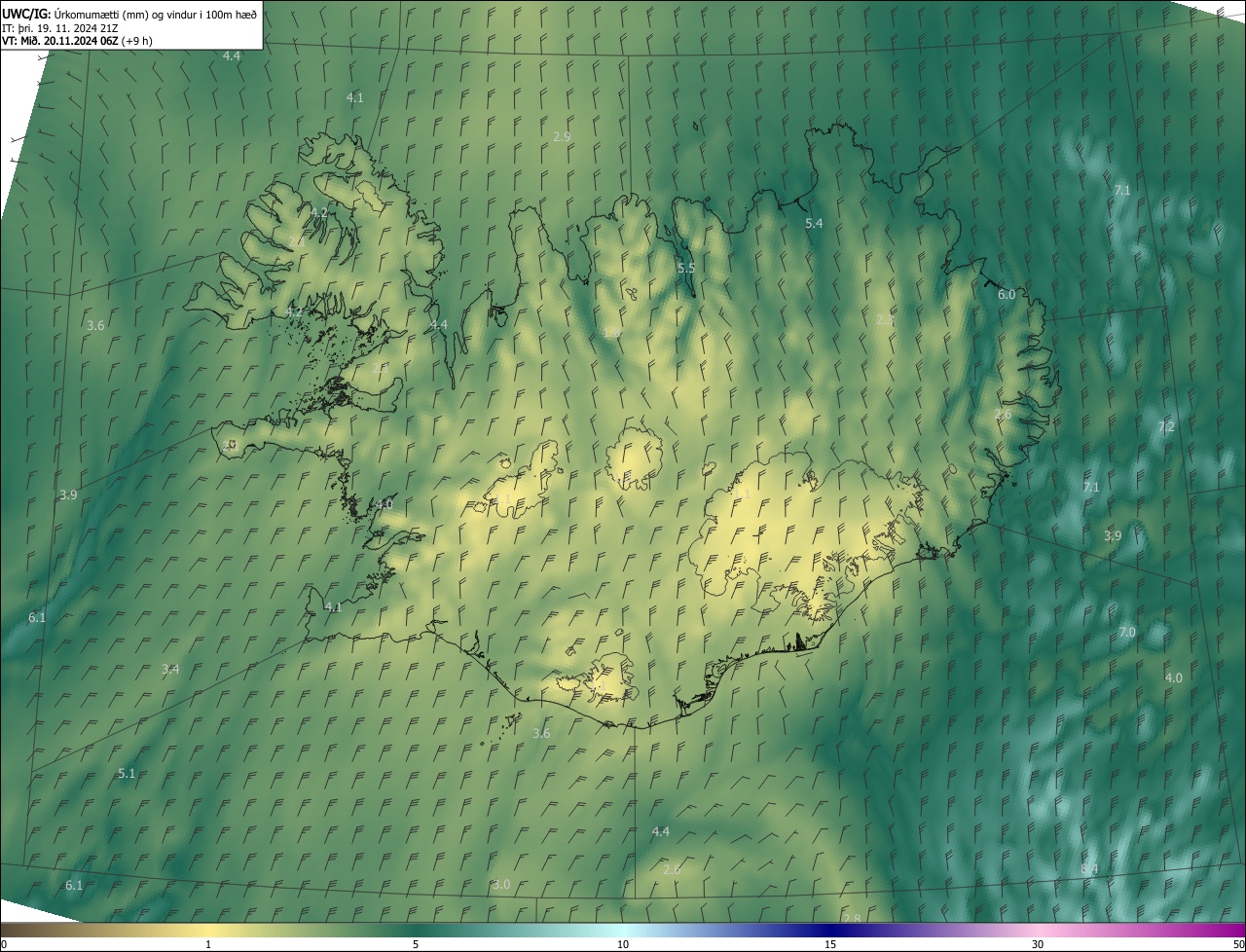The height and width of the screenshot is (952, 1246).
Task: Select the legend tick label 5
Action: tap(416, 944)
